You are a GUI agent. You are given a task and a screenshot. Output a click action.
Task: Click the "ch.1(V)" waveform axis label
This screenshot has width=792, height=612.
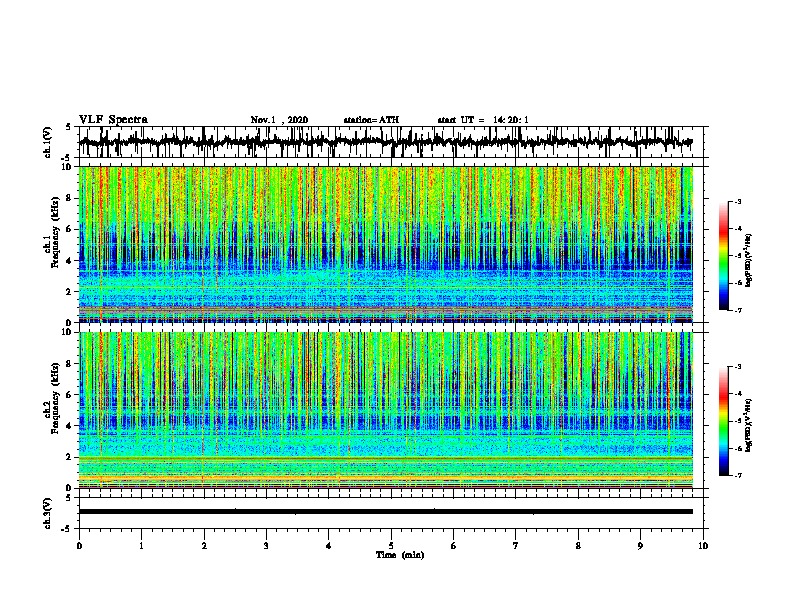[x=48, y=142]
